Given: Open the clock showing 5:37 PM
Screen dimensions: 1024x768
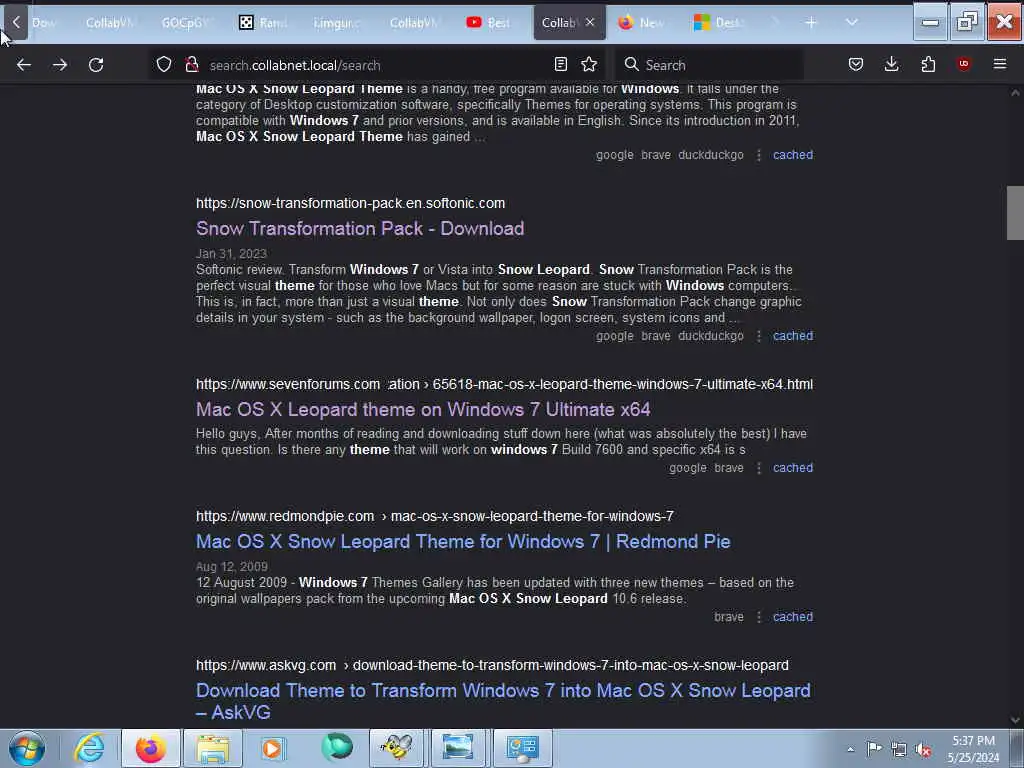Looking at the screenshot, I should (x=973, y=749).
